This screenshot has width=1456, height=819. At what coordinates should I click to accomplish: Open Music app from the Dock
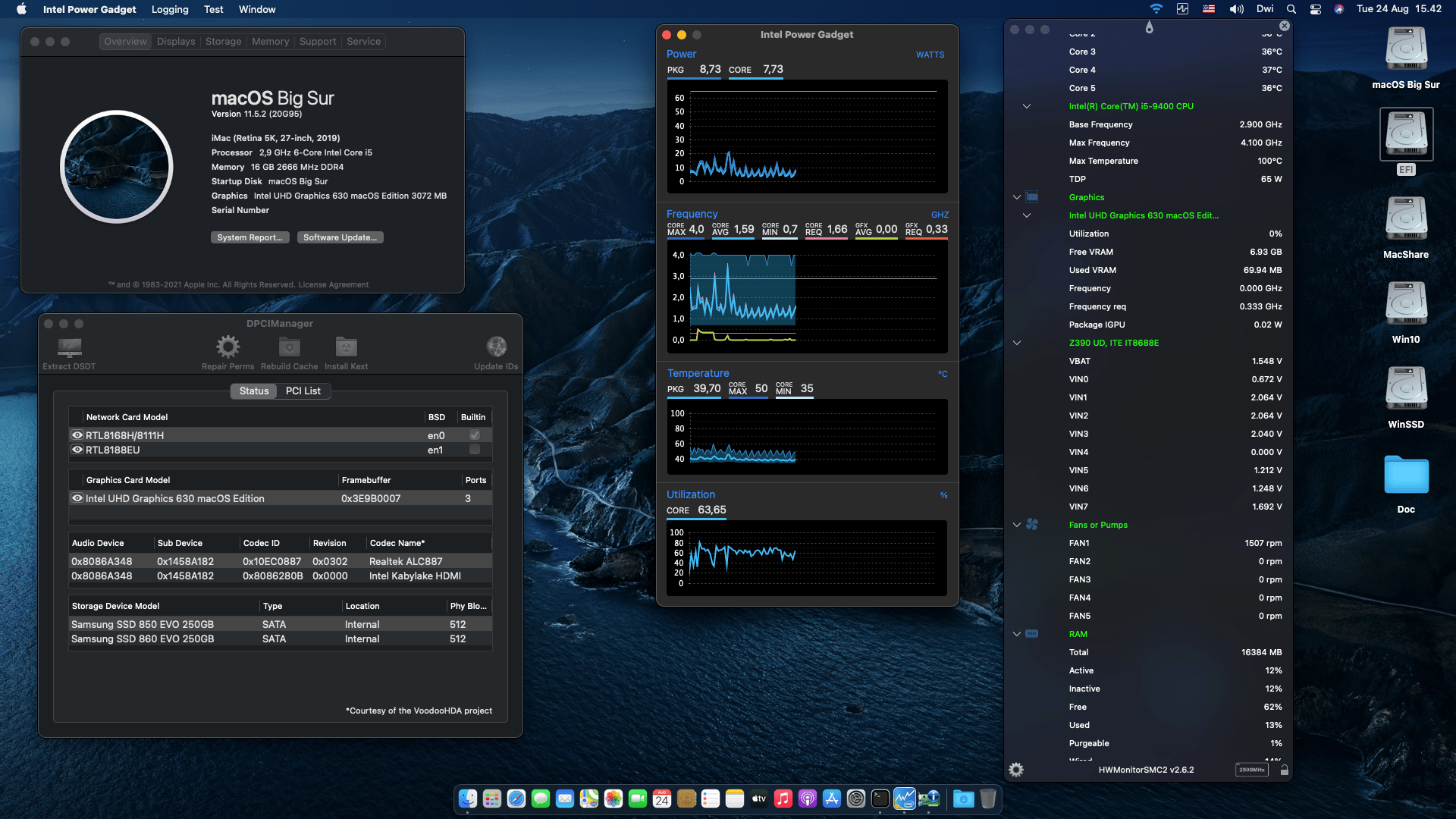click(x=783, y=799)
